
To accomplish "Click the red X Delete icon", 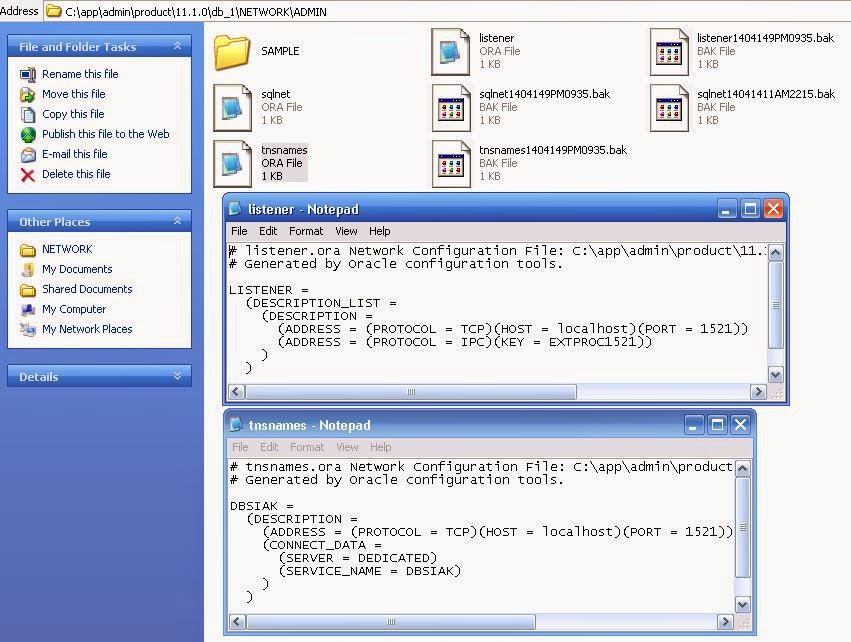I will coord(28,175).
